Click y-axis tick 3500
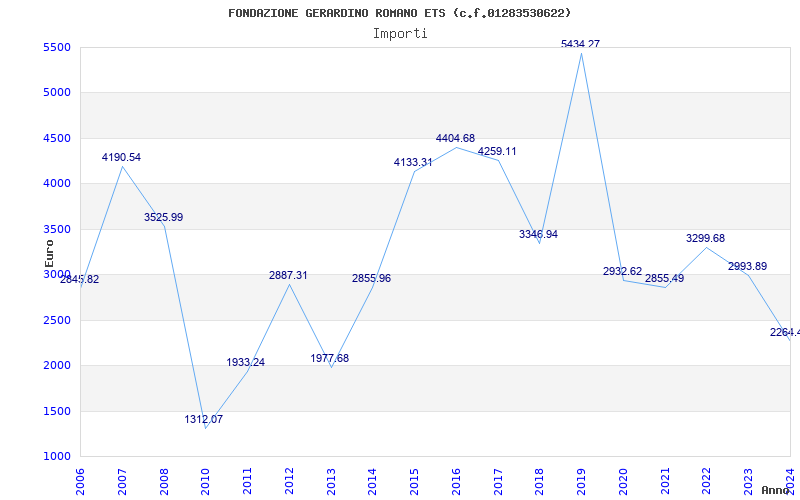800x500 pixels. coord(57,230)
